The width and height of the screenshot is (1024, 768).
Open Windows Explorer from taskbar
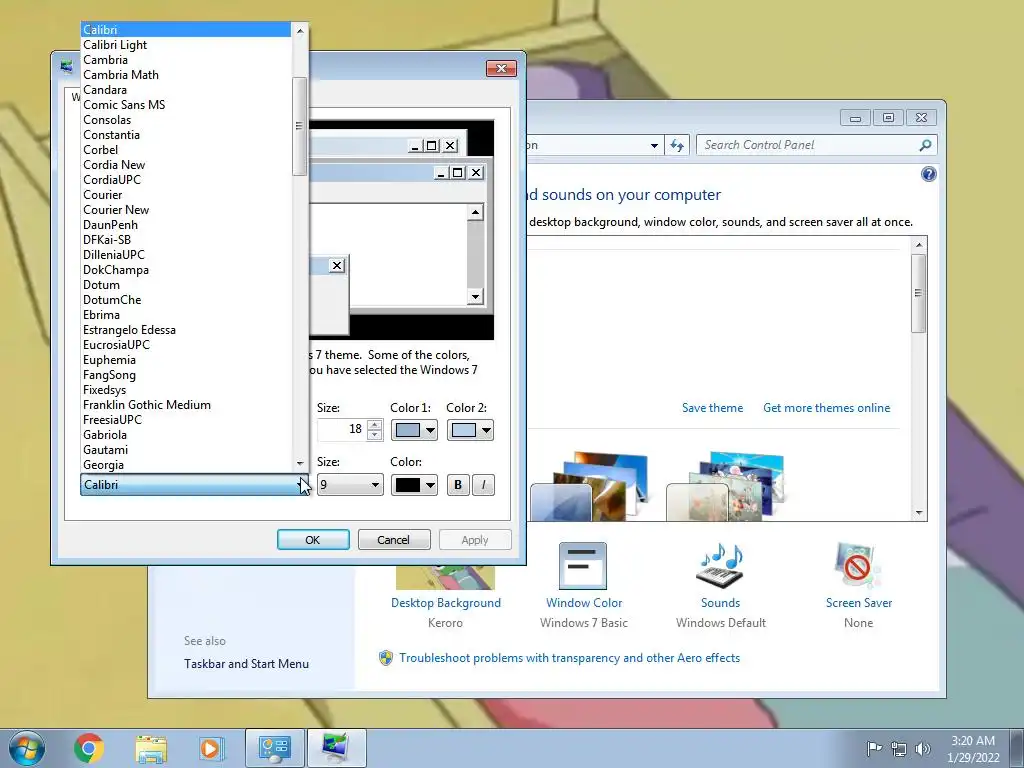pos(151,748)
